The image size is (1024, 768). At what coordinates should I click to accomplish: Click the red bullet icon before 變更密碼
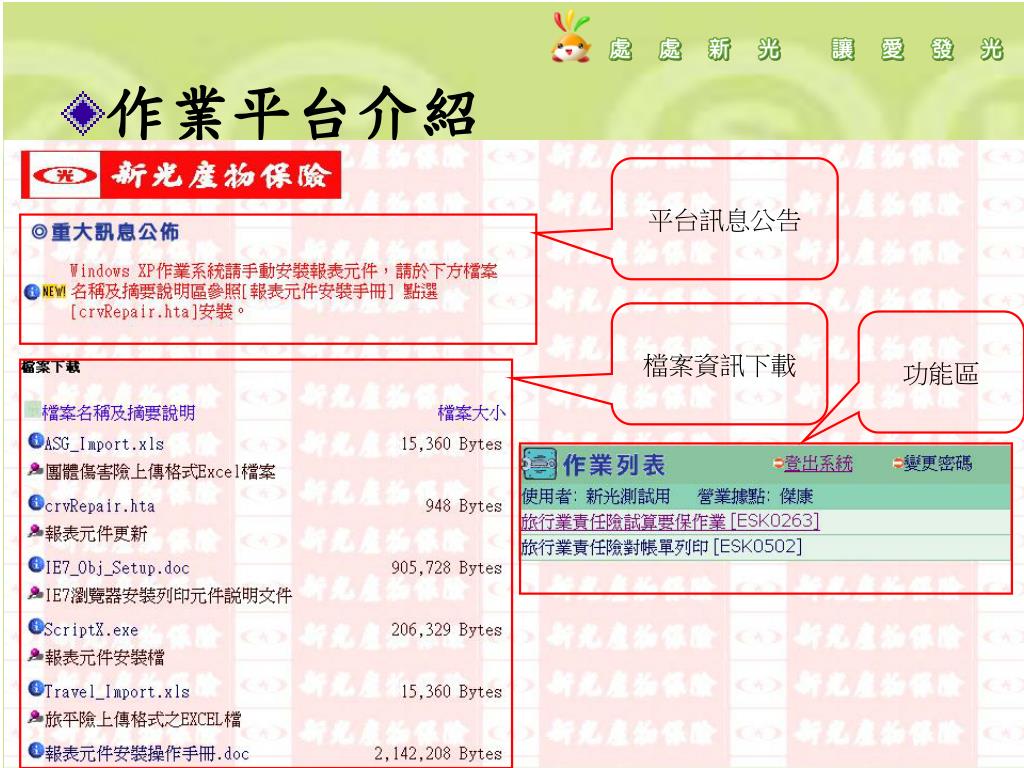(x=898, y=463)
